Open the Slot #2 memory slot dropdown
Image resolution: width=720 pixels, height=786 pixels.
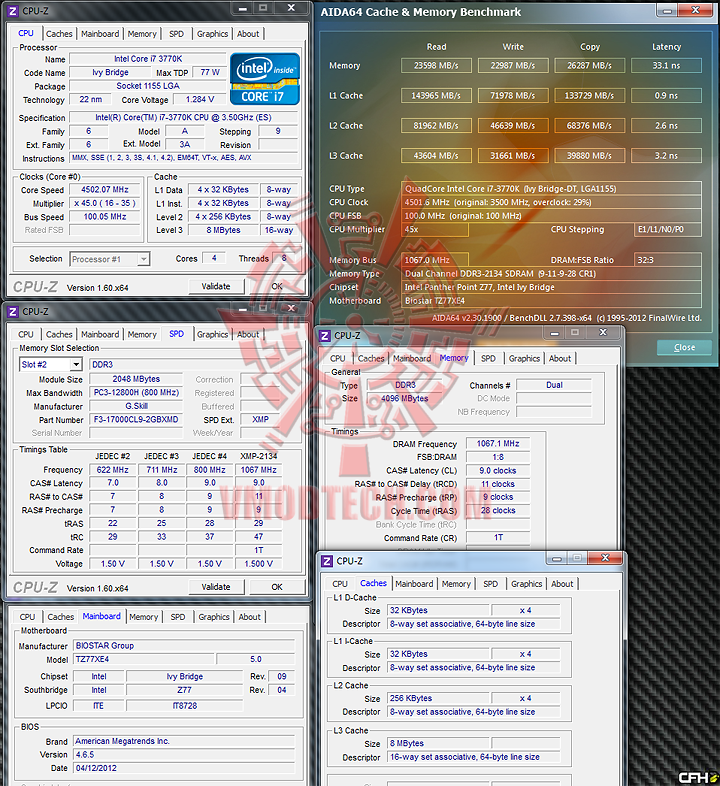tap(76, 364)
